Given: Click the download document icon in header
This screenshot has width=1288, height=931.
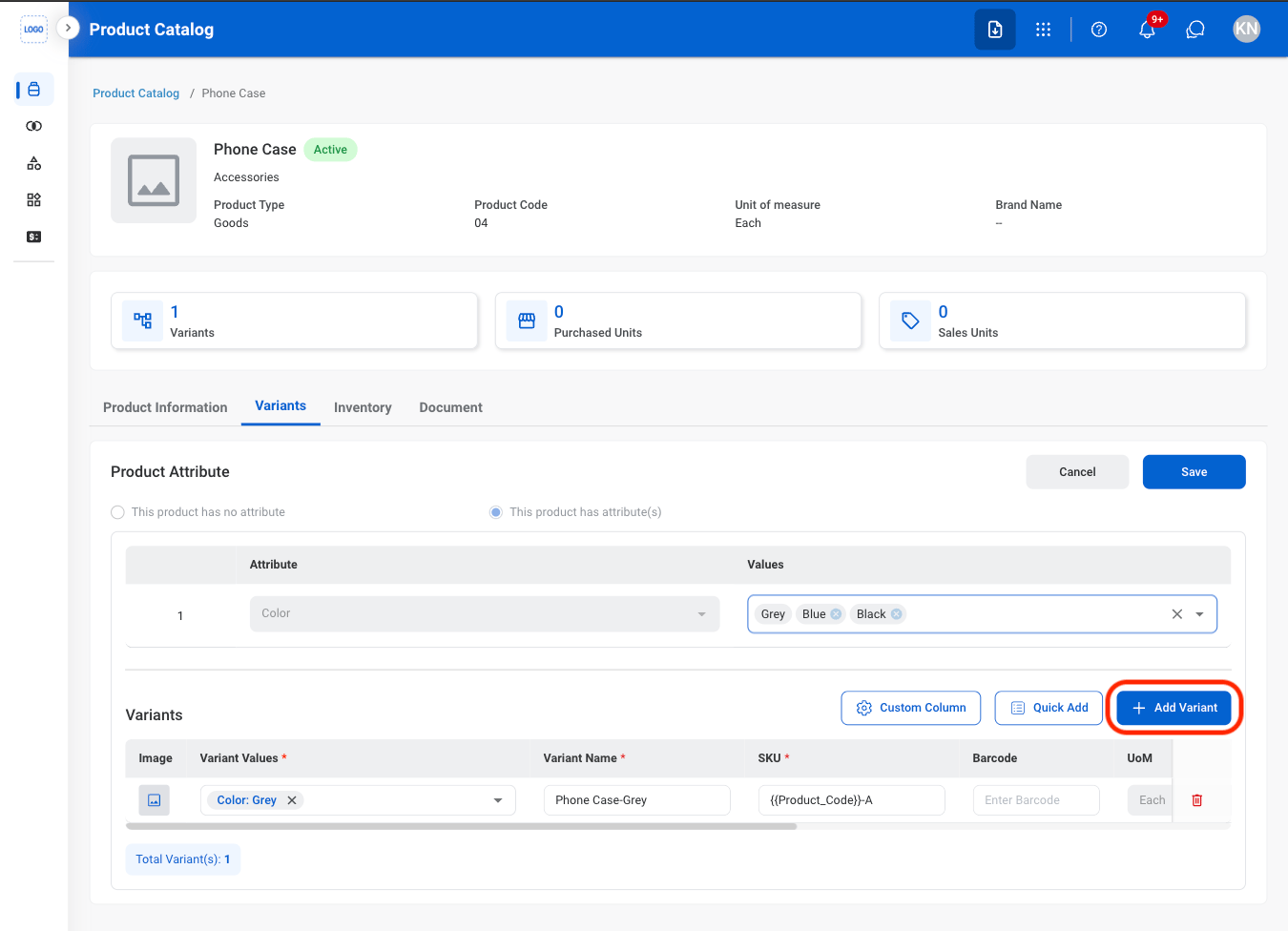Looking at the screenshot, I should (x=995, y=30).
